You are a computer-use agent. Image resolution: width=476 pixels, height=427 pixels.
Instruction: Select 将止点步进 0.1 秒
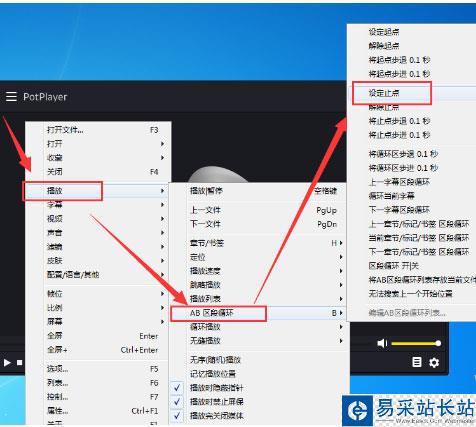pyautogui.click(x=412, y=135)
